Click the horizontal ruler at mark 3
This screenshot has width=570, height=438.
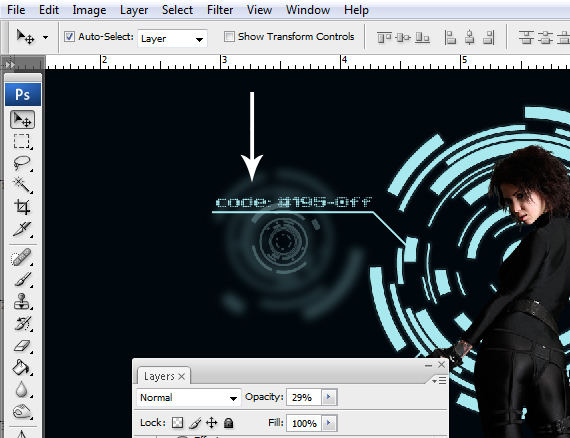(x=224, y=61)
